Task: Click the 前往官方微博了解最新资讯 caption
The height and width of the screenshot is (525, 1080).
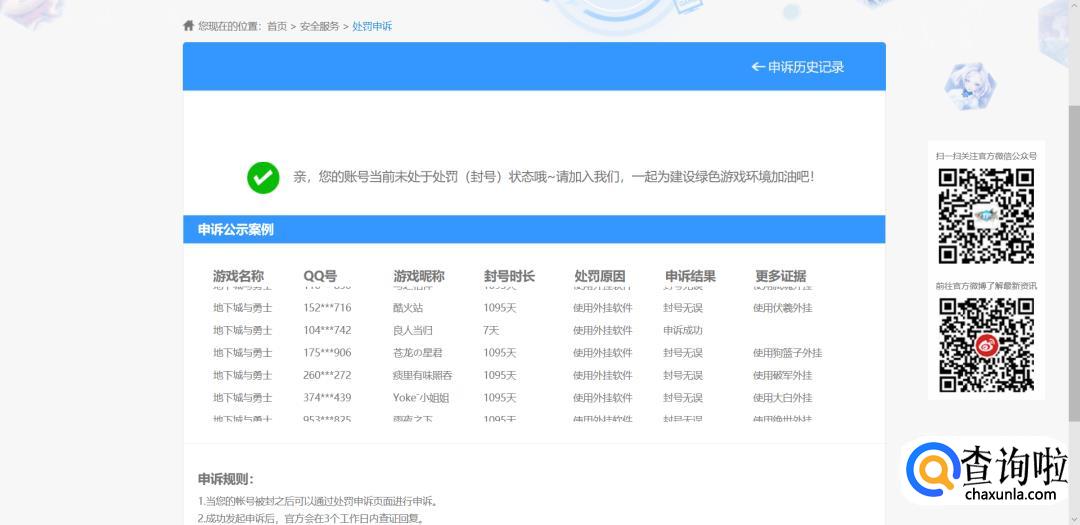Action: point(986,286)
